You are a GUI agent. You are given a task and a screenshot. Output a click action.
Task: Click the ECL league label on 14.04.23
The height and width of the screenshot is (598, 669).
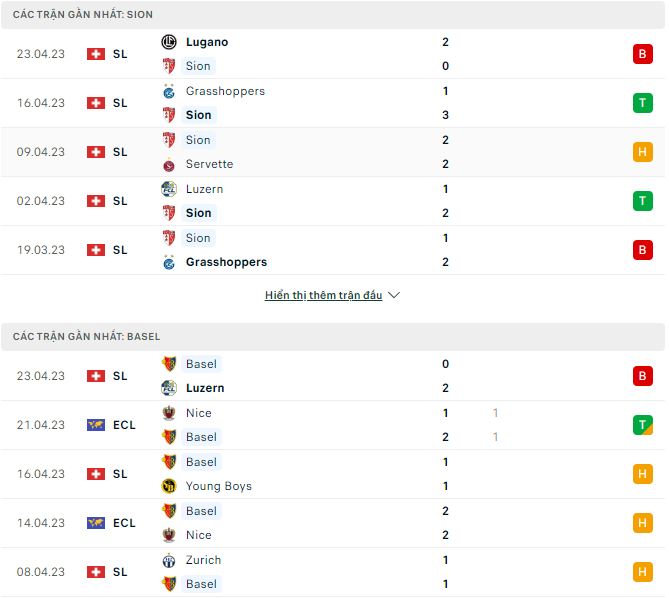124,523
